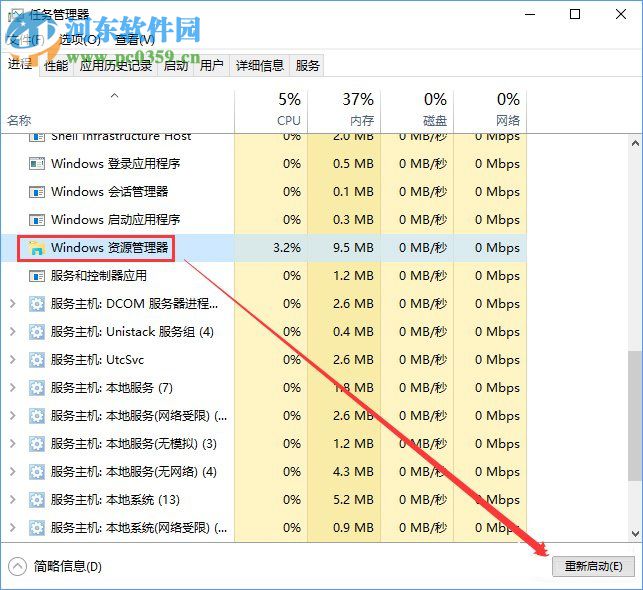This screenshot has height=590, width=643.
Task: Expand 服务主机: 本地系统(网络受限) group
Action: point(13,528)
